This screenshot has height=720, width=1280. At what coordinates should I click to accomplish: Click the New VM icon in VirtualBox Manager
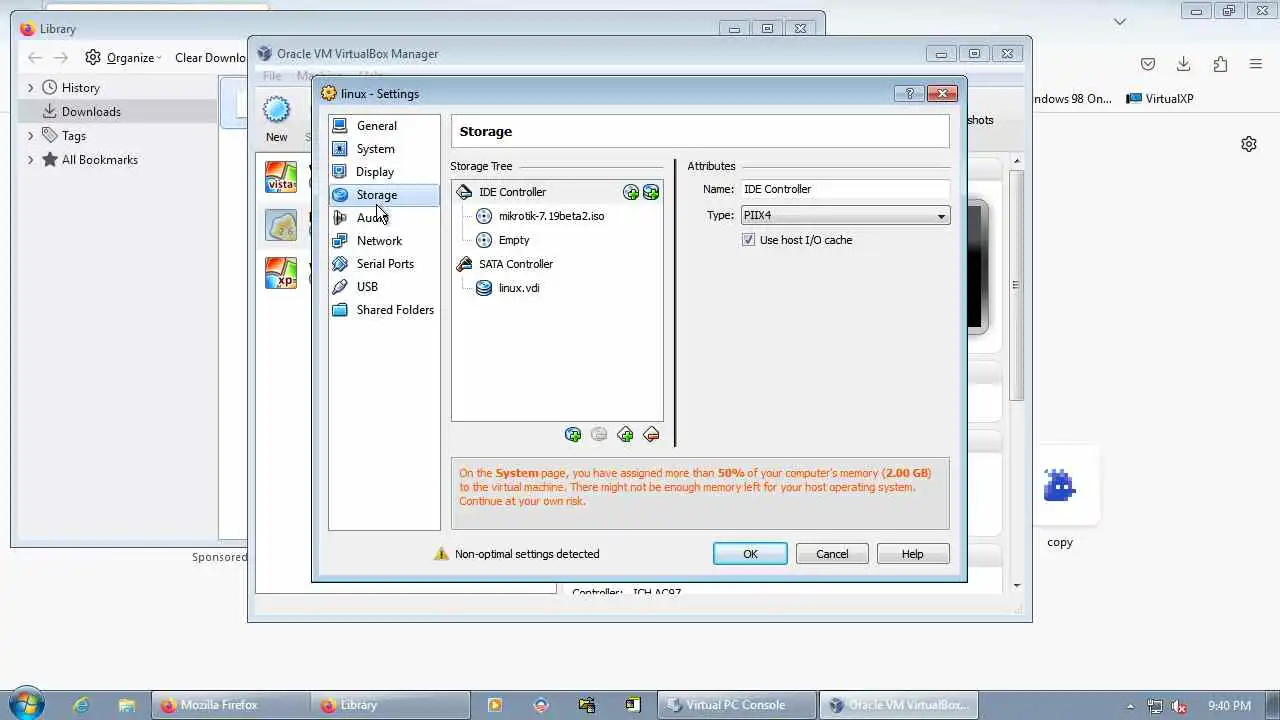click(x=276, y=110)
